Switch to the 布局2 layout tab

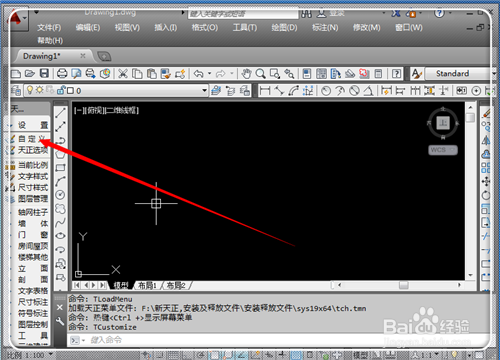point(176,286)
